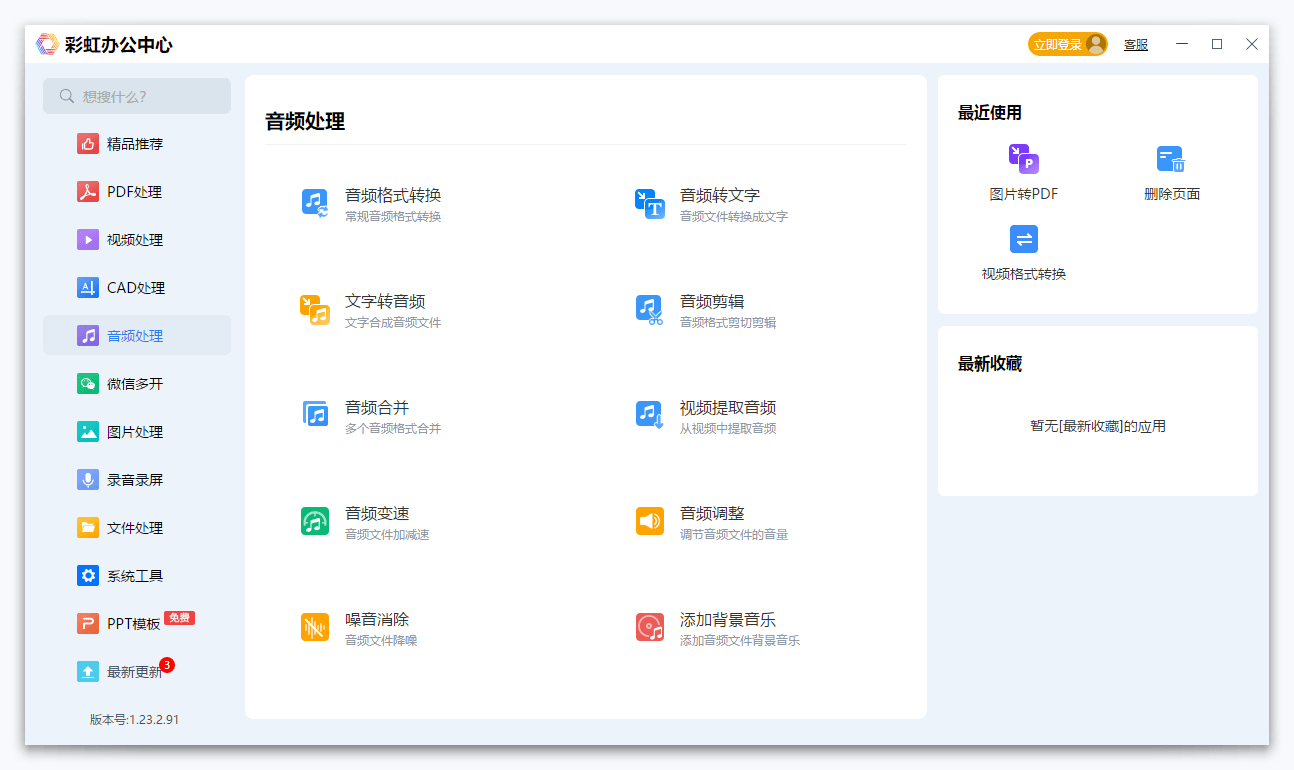Viewport: 1294px width, 770px height.
Task: Click the 系统工具 gear icon
Action: point(88,576)
